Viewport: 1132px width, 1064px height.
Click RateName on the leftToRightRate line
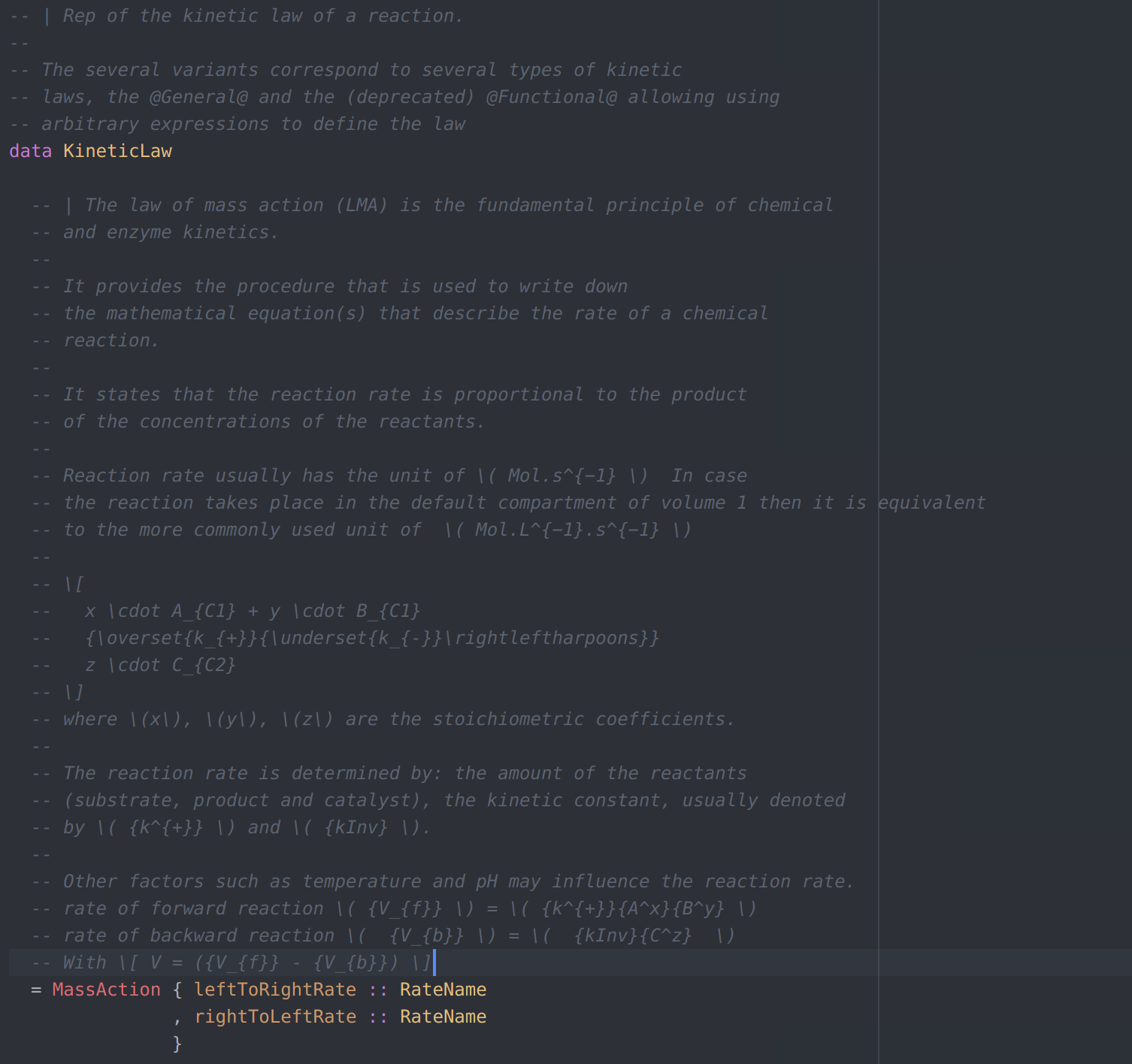443,990
